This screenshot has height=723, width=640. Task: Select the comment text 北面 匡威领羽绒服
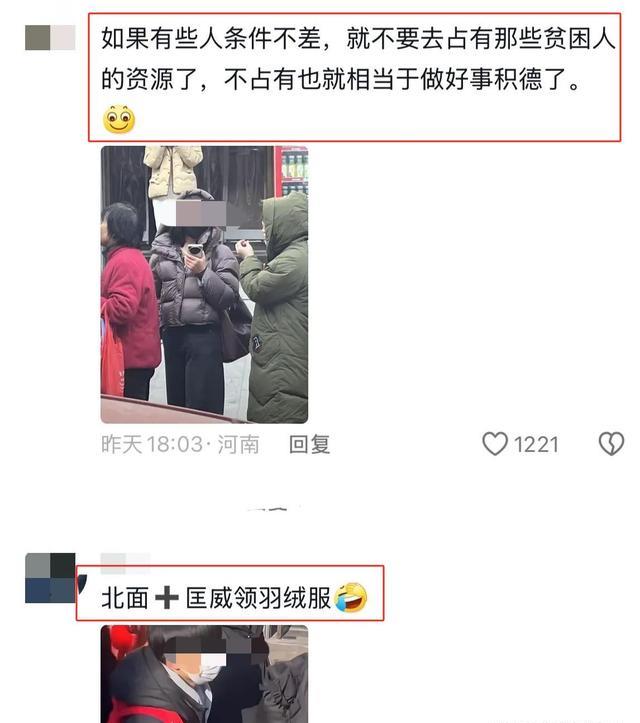(x=217, y=598)
